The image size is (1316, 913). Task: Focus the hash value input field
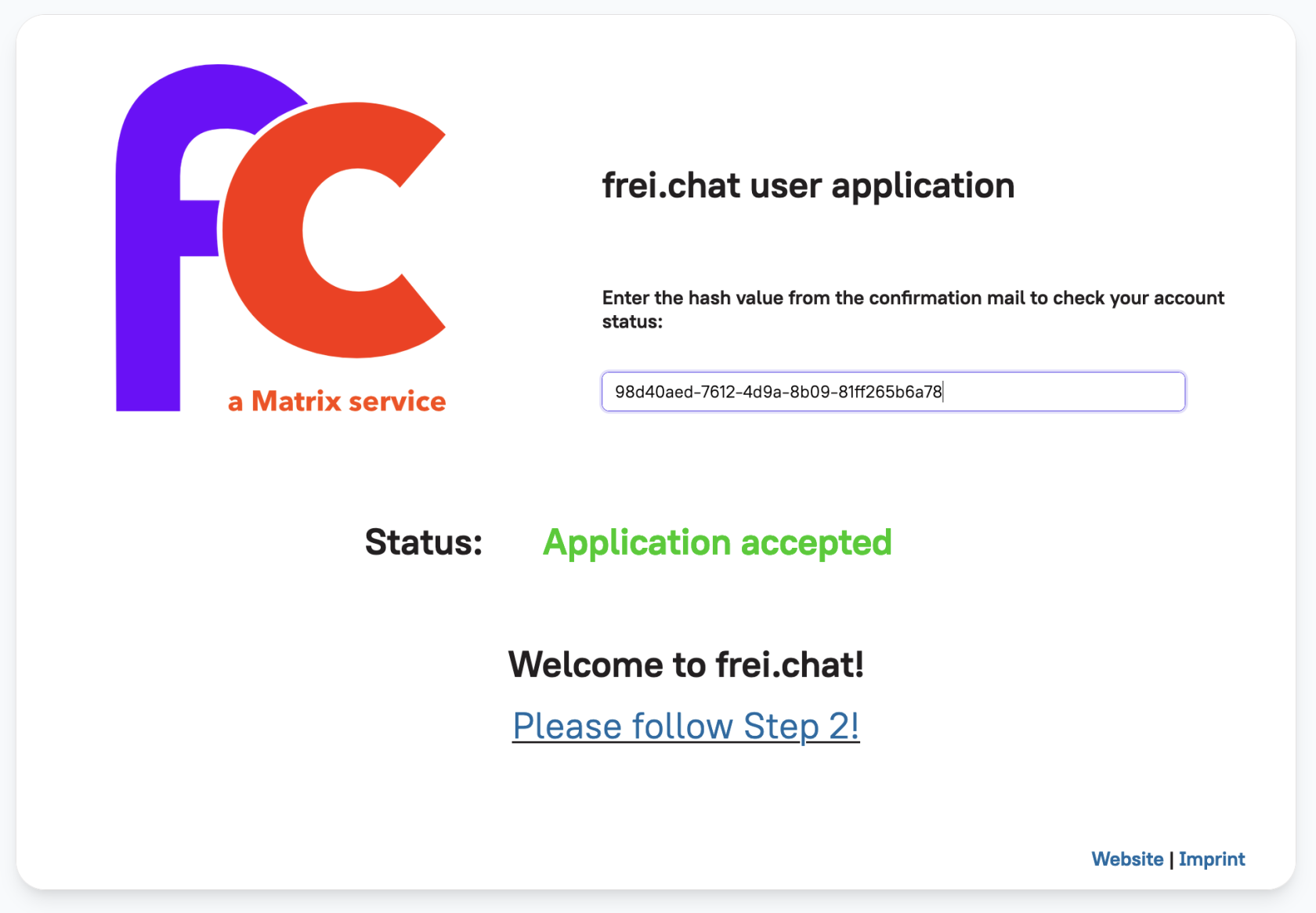click(893, 392)
